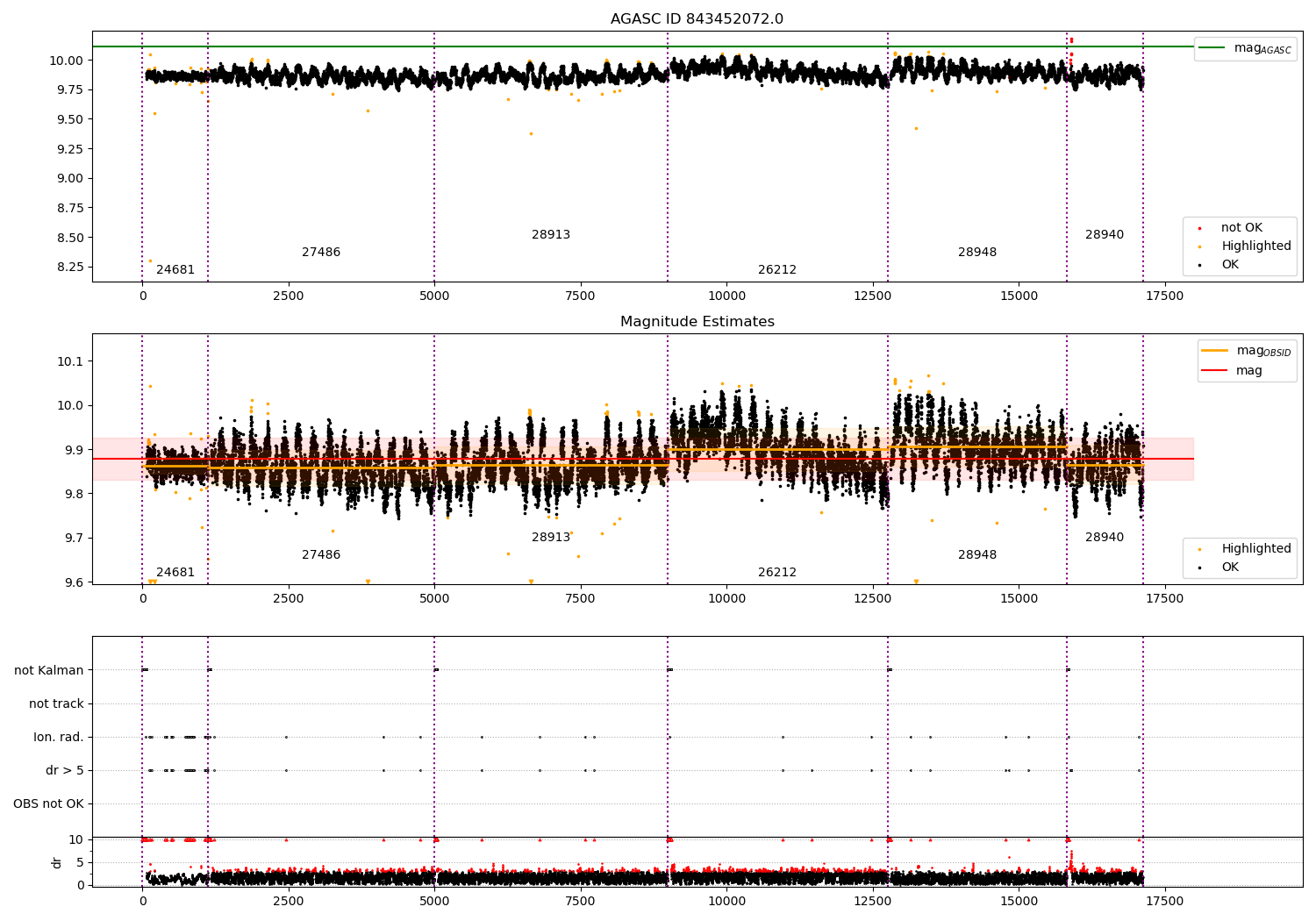Click obsid label 26212 in top plot
This screenshot has height=921, width=1316.
777,270
